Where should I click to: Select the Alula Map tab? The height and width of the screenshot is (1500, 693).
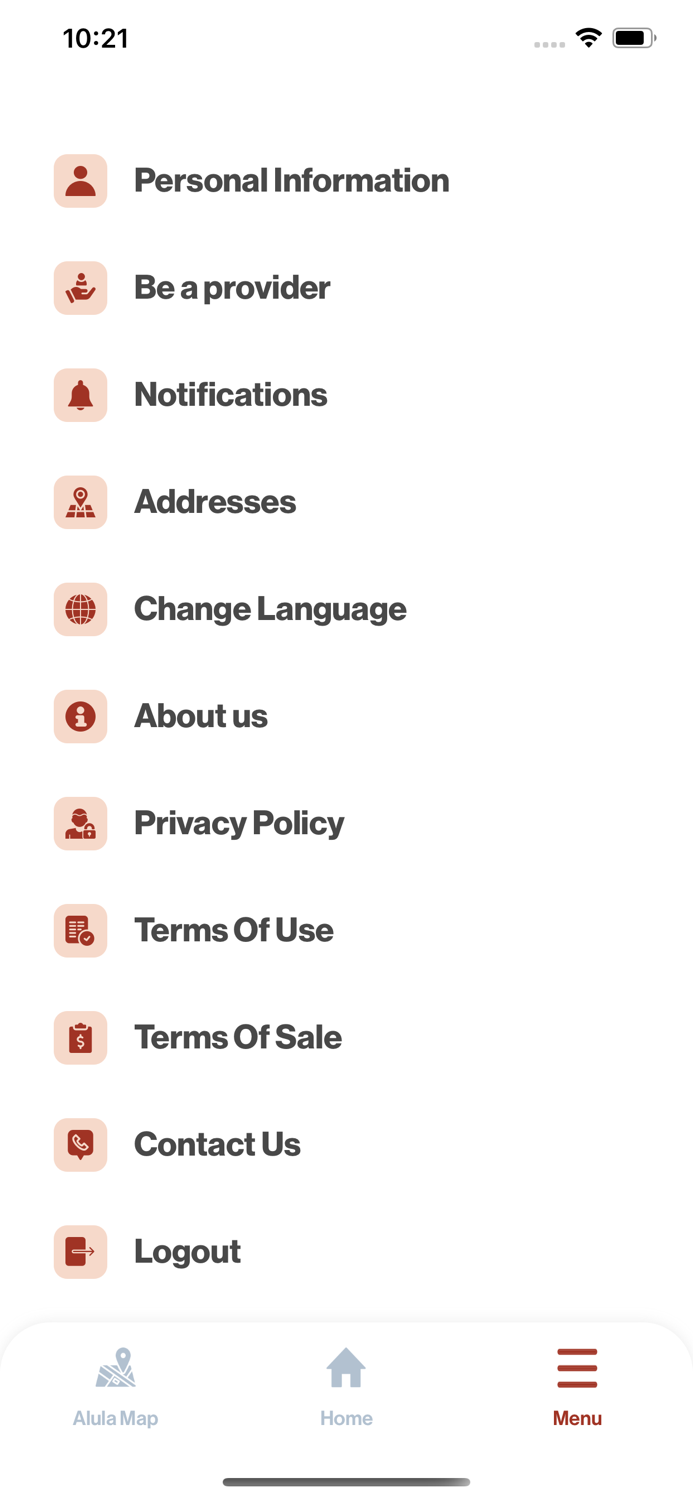pos(115,1385)
